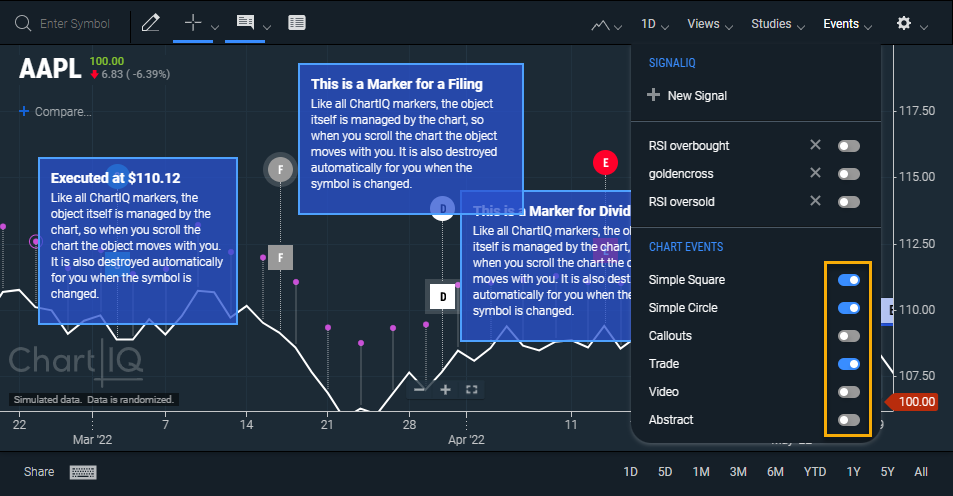
Task: Toggle the crosshair tool
Action: (193, 23)
